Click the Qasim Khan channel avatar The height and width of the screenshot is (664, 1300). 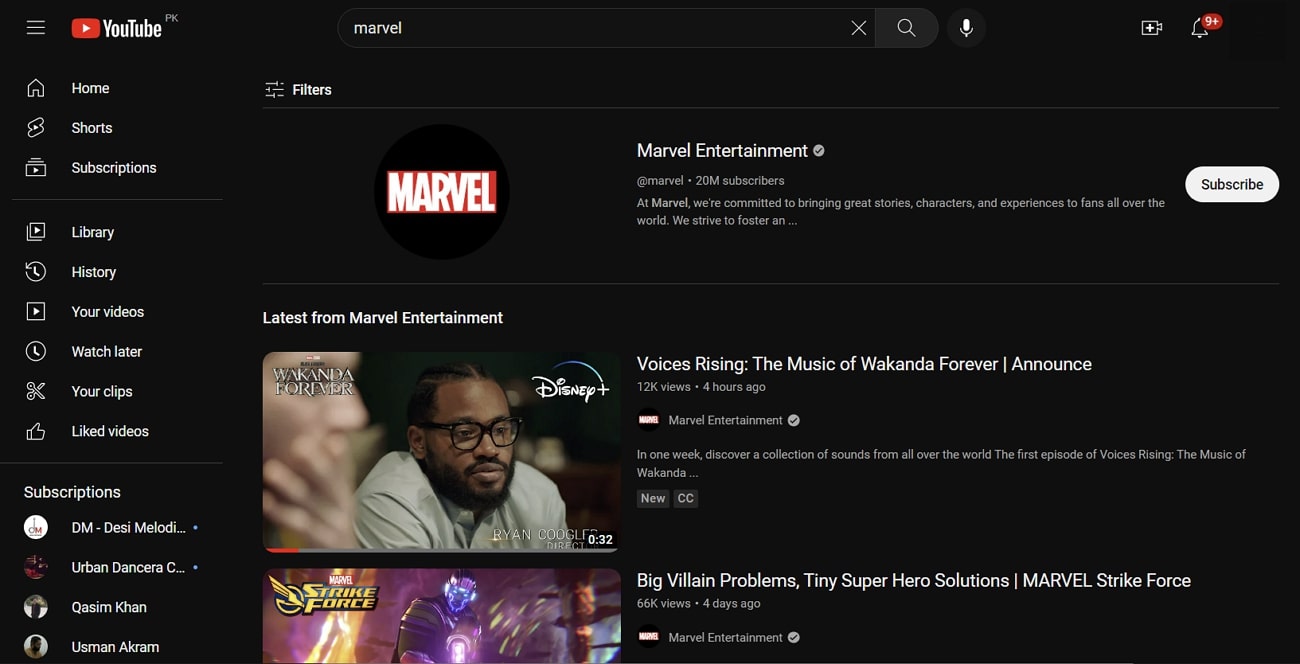click(36, 608)
